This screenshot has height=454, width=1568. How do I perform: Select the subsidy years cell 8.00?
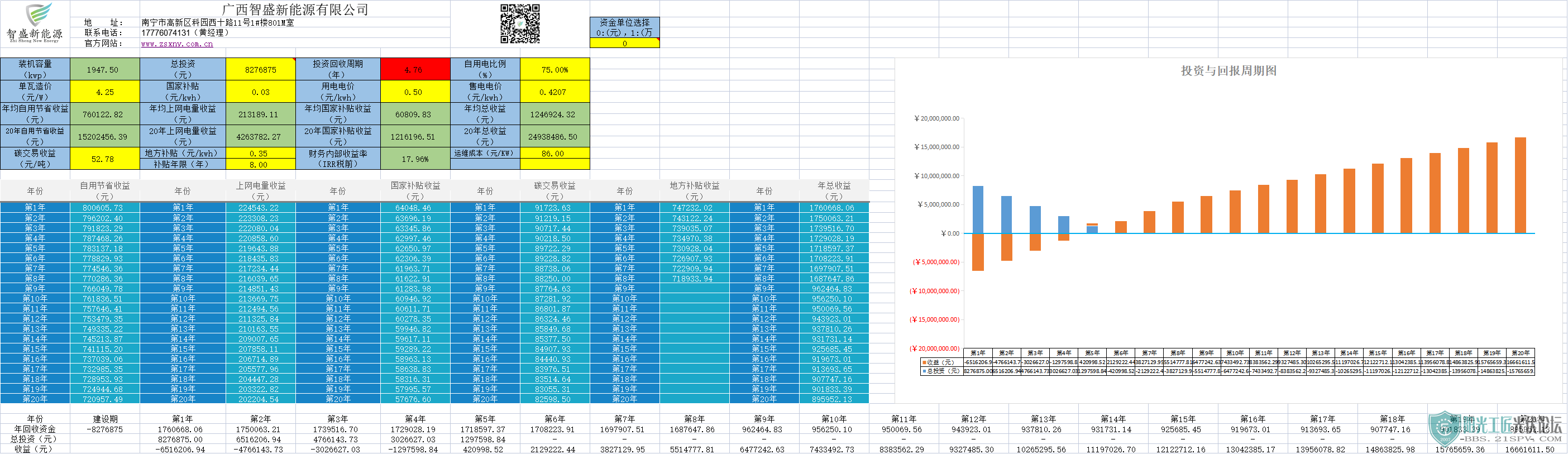click(x=261, y=164)
